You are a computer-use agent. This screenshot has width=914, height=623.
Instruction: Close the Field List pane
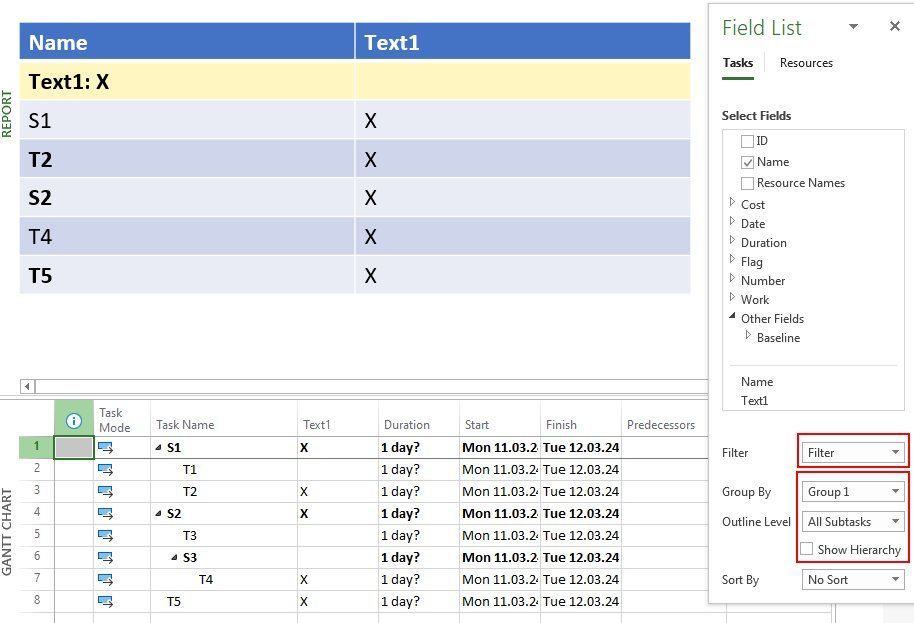tap(895, 27)
